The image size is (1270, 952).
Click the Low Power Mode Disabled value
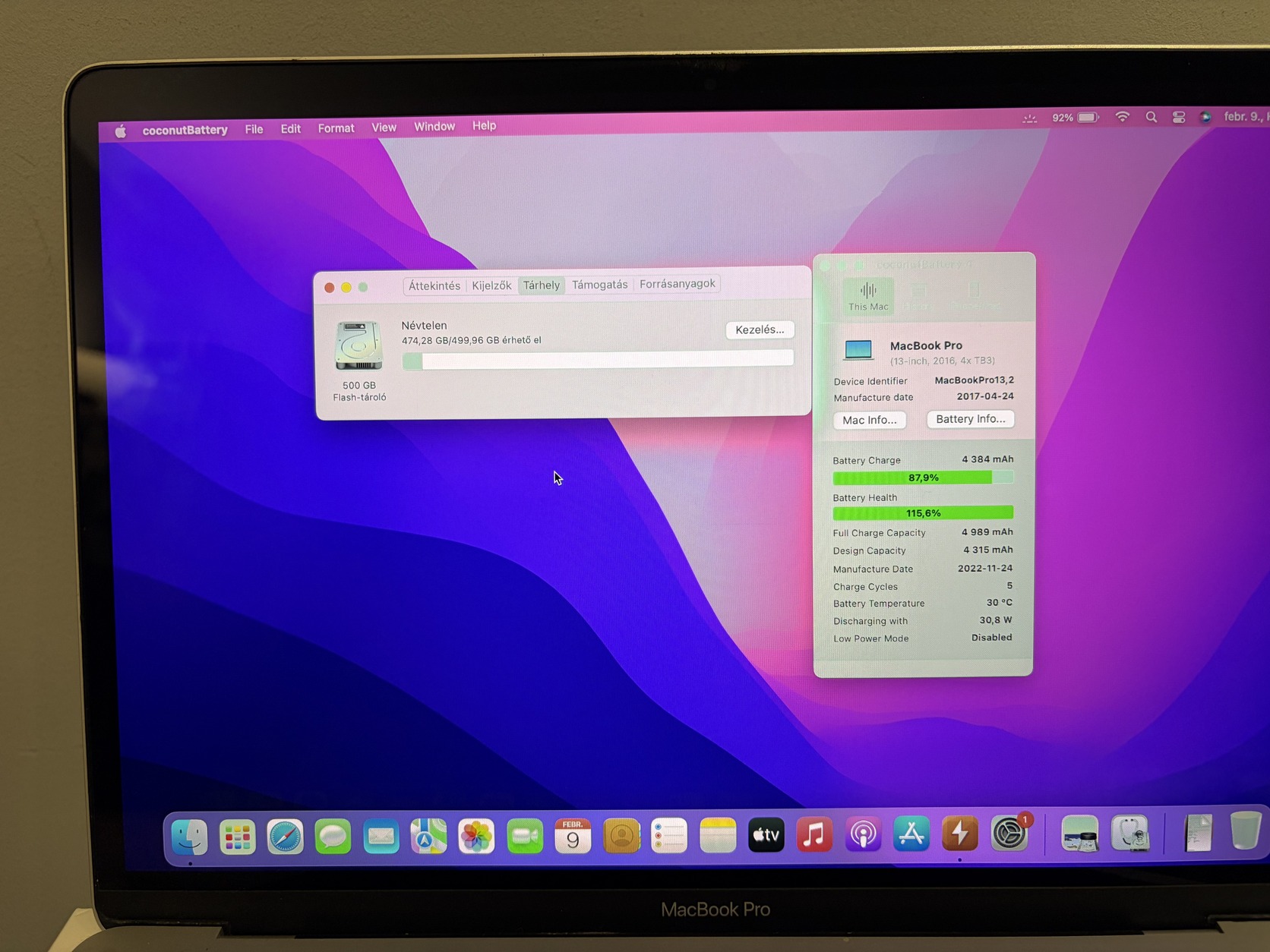tap(992, 638)
